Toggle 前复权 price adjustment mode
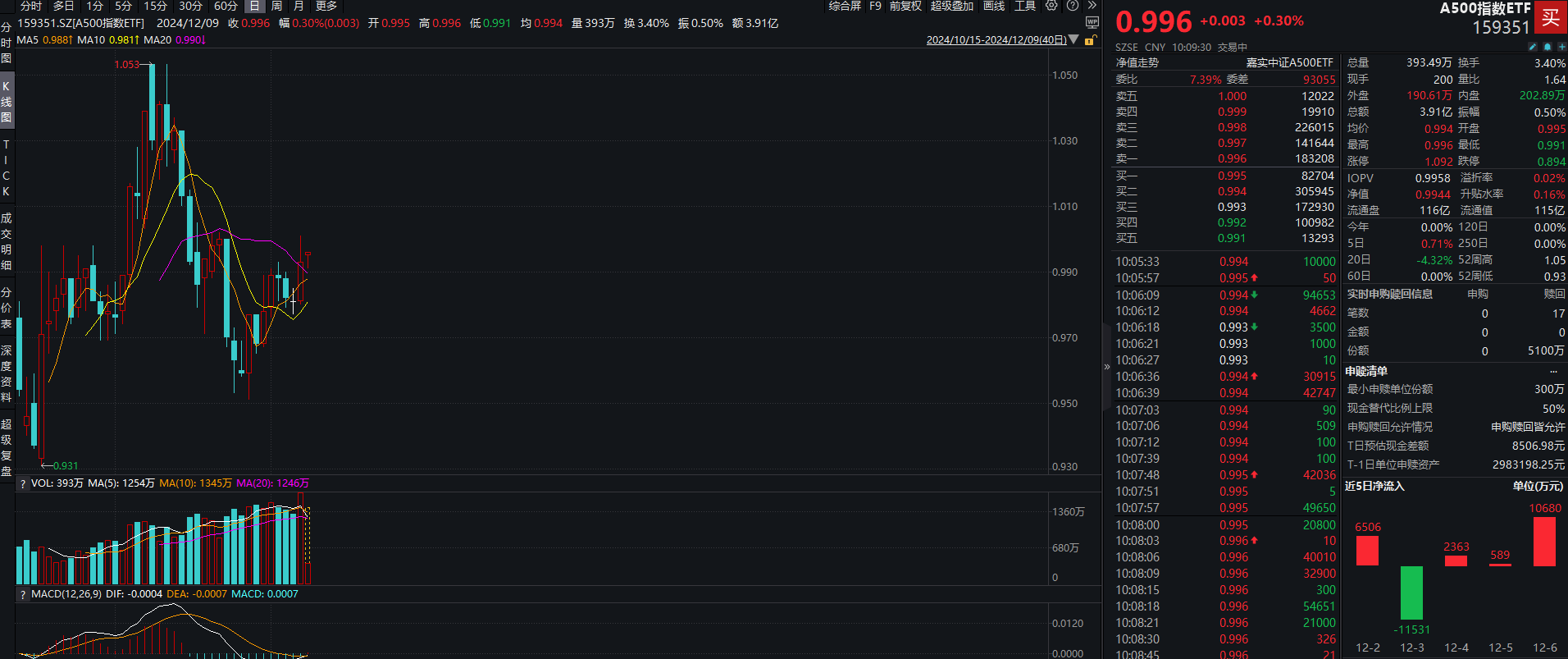 pos(905,6)
